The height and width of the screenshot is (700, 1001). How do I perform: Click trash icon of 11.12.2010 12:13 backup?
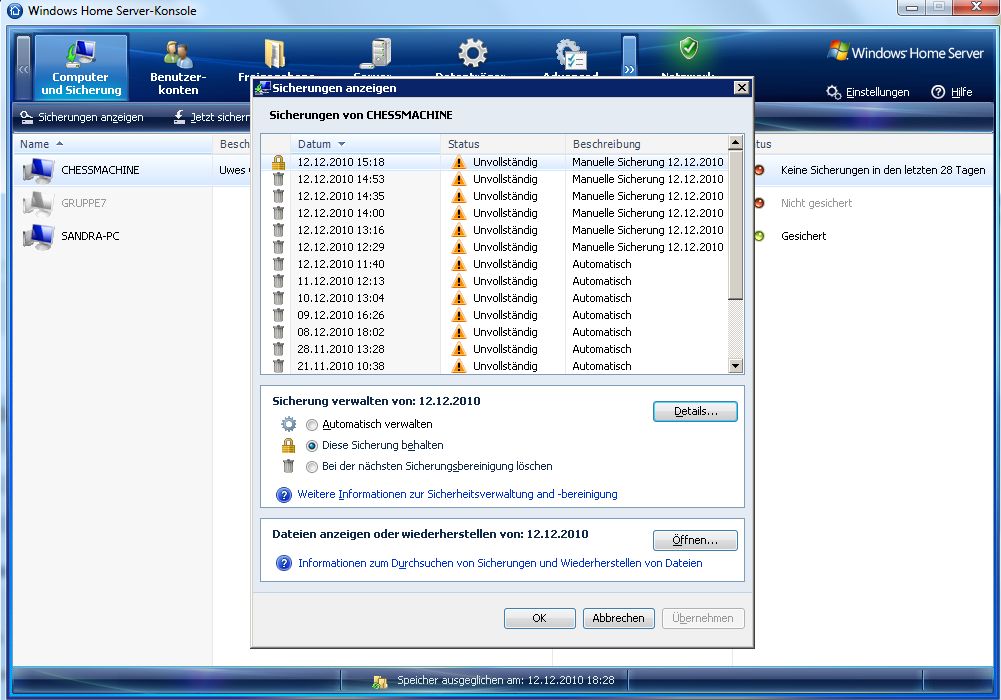pyautogui.click(x=278, y=281)
